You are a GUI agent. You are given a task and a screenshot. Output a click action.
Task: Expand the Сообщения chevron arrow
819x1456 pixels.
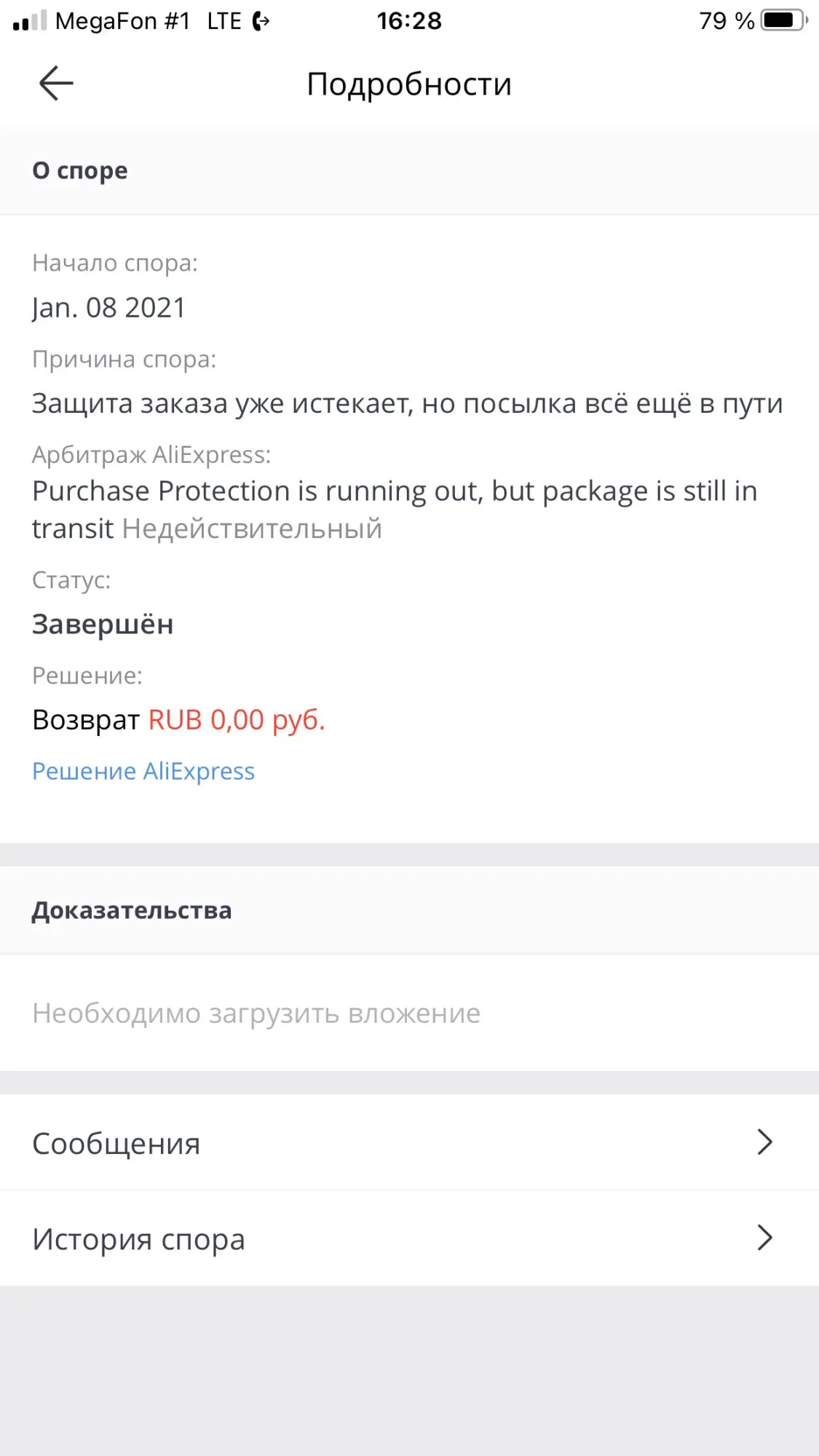pyautogui.click(x=764, y=1142)
